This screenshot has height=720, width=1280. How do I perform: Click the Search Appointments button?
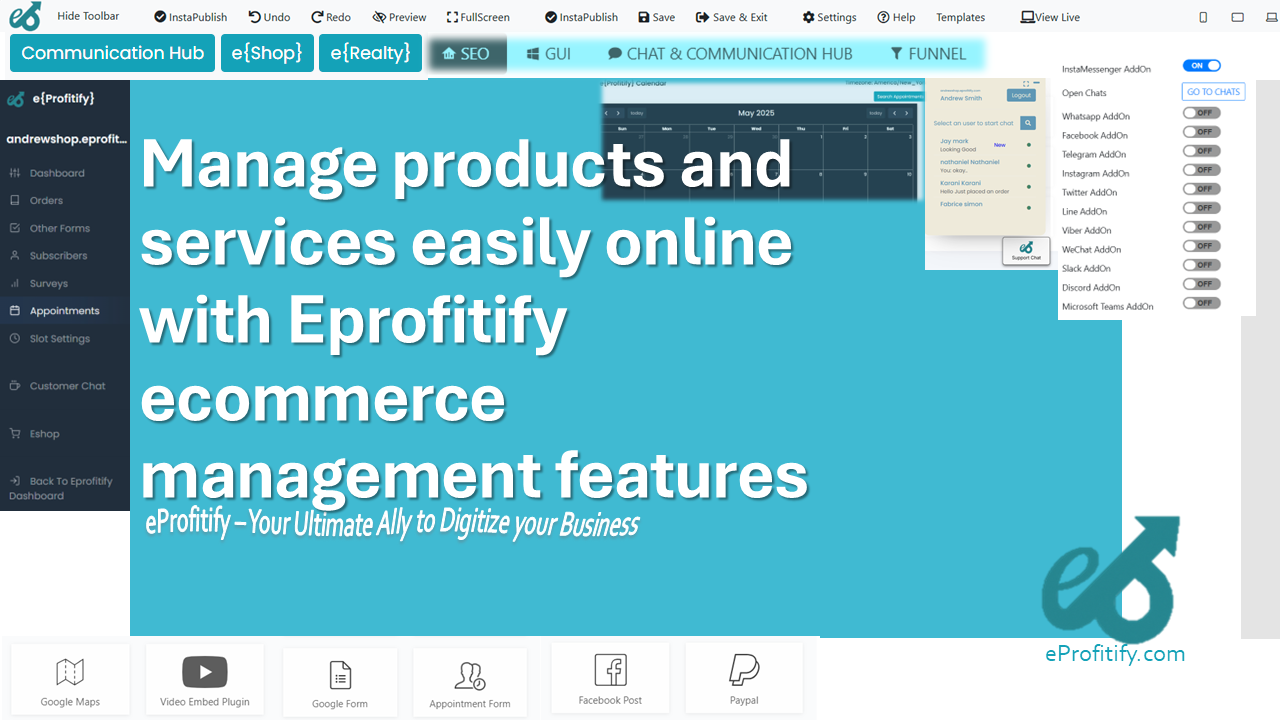(899, 97)
